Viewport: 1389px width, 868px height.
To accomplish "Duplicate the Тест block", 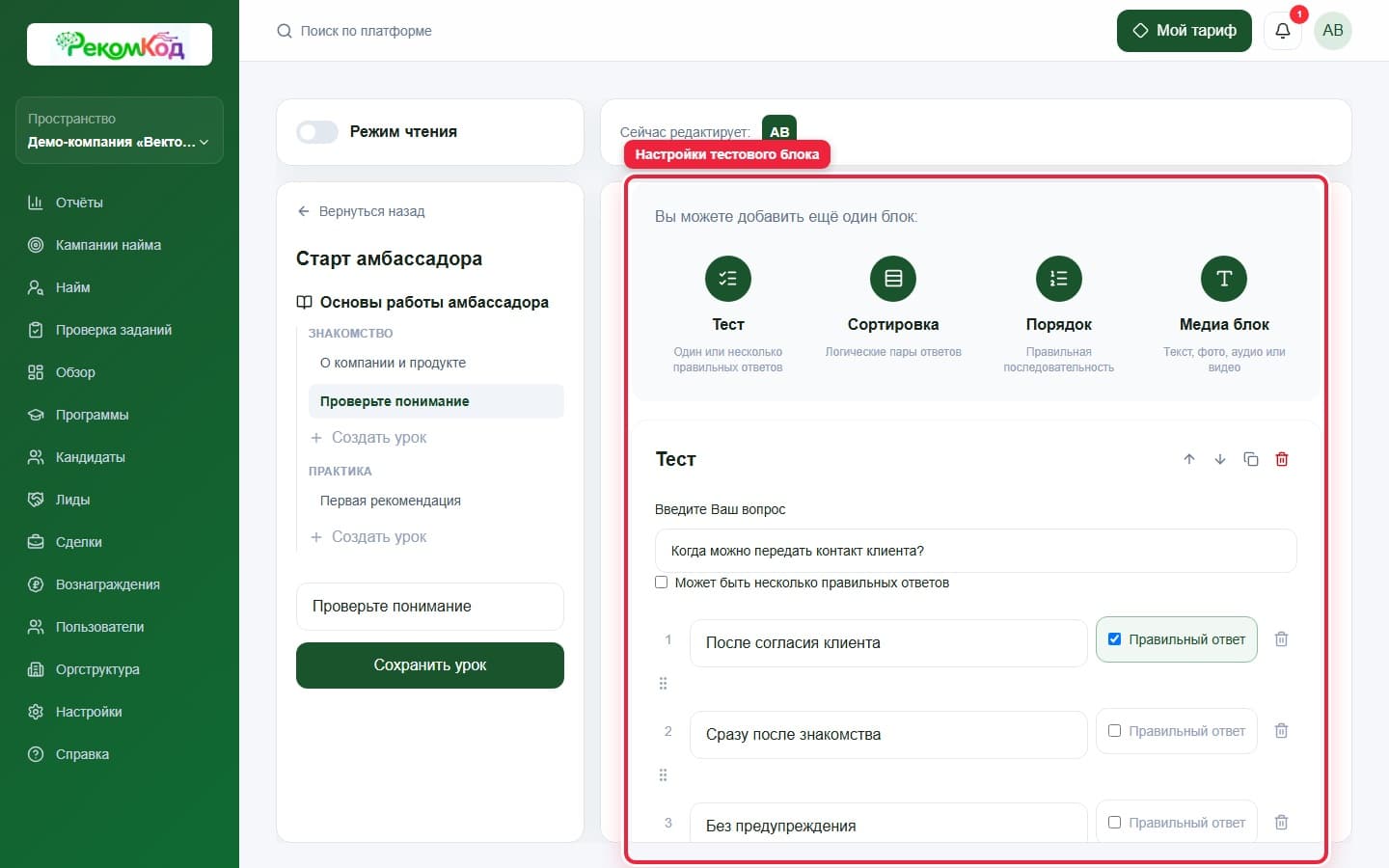I will pos(1251,459).
